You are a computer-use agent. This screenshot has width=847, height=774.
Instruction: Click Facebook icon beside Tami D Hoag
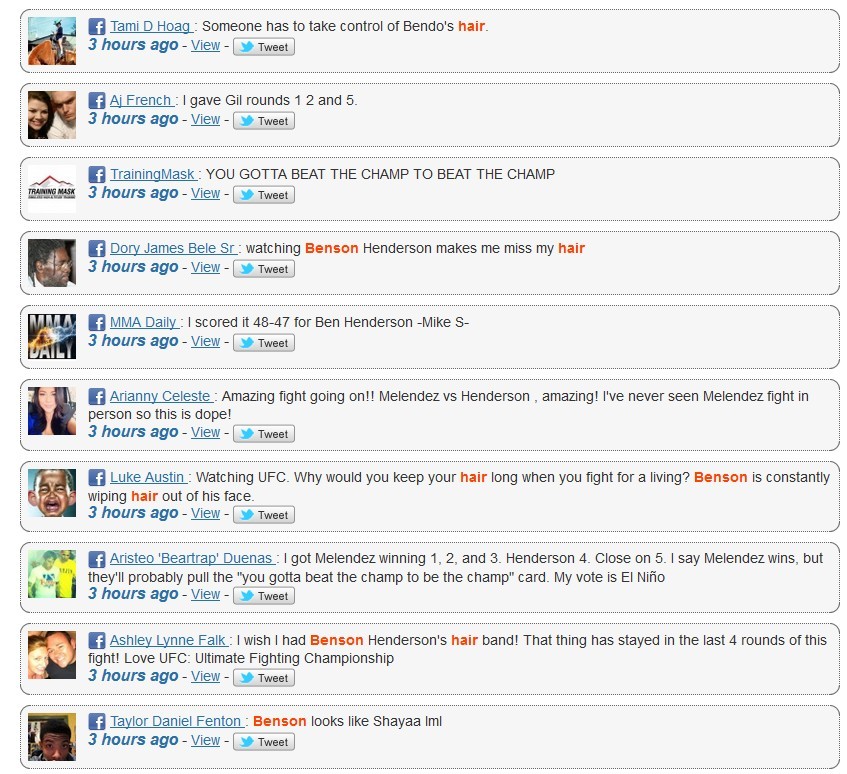click(x=97, y=27)
